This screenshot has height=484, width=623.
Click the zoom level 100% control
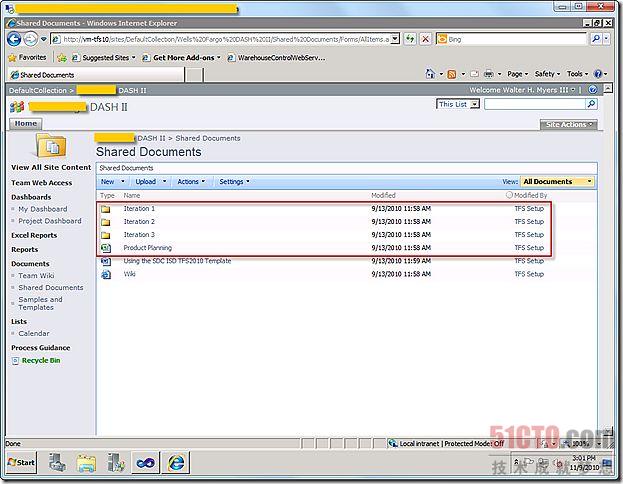(x=582, y=443)
